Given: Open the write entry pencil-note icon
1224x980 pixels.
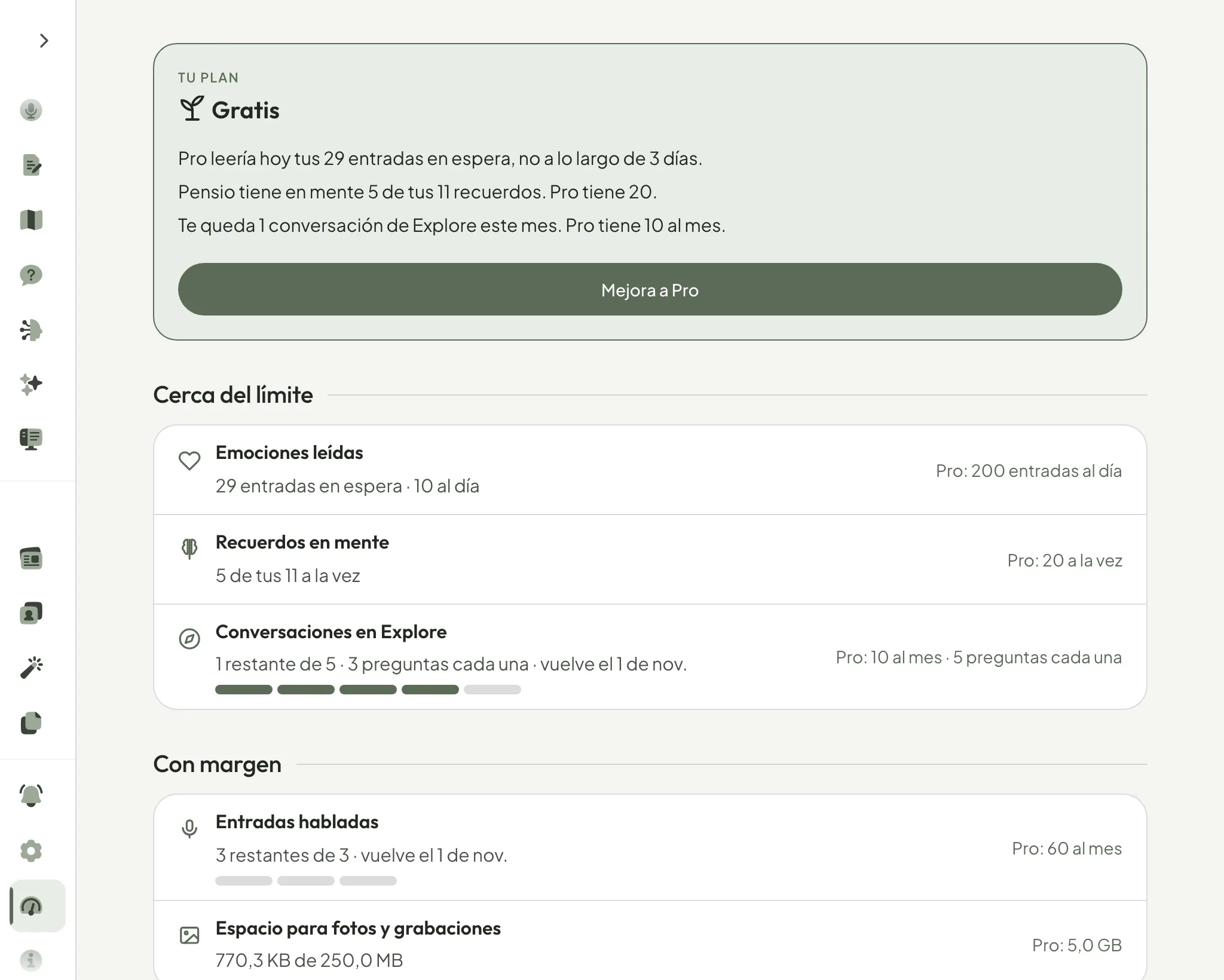Looking at the screenshot, I should pyautogui.click(x=31, y=166).
